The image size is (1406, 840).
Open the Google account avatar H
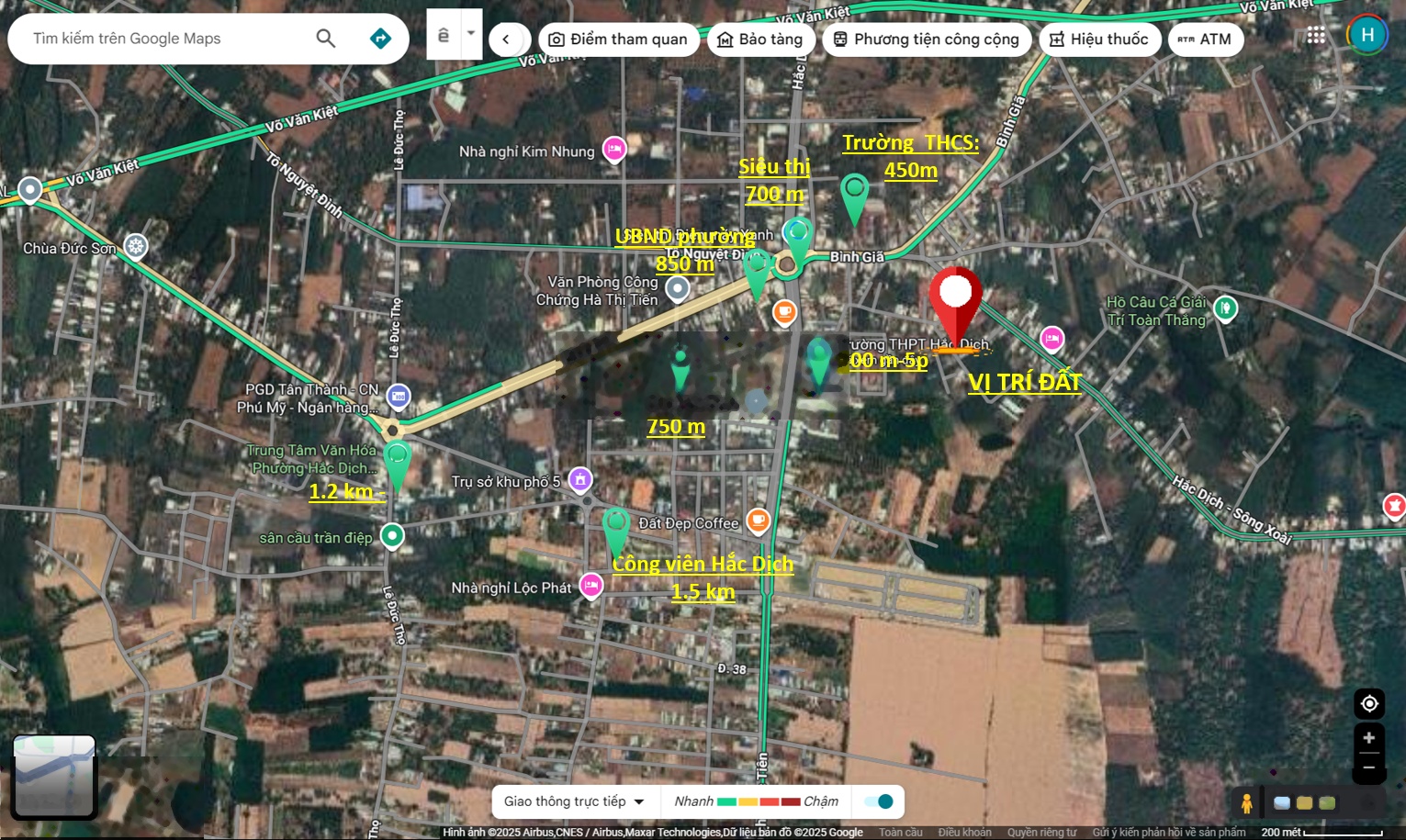pos(1367,35)
